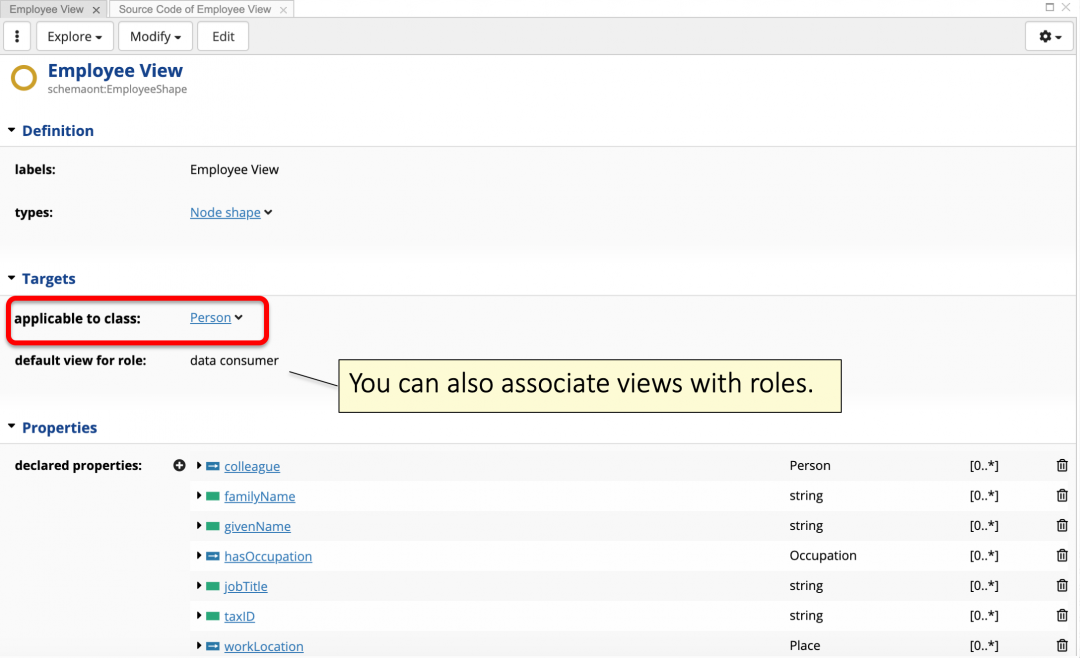Expand the givenName property details

[200, 526]
